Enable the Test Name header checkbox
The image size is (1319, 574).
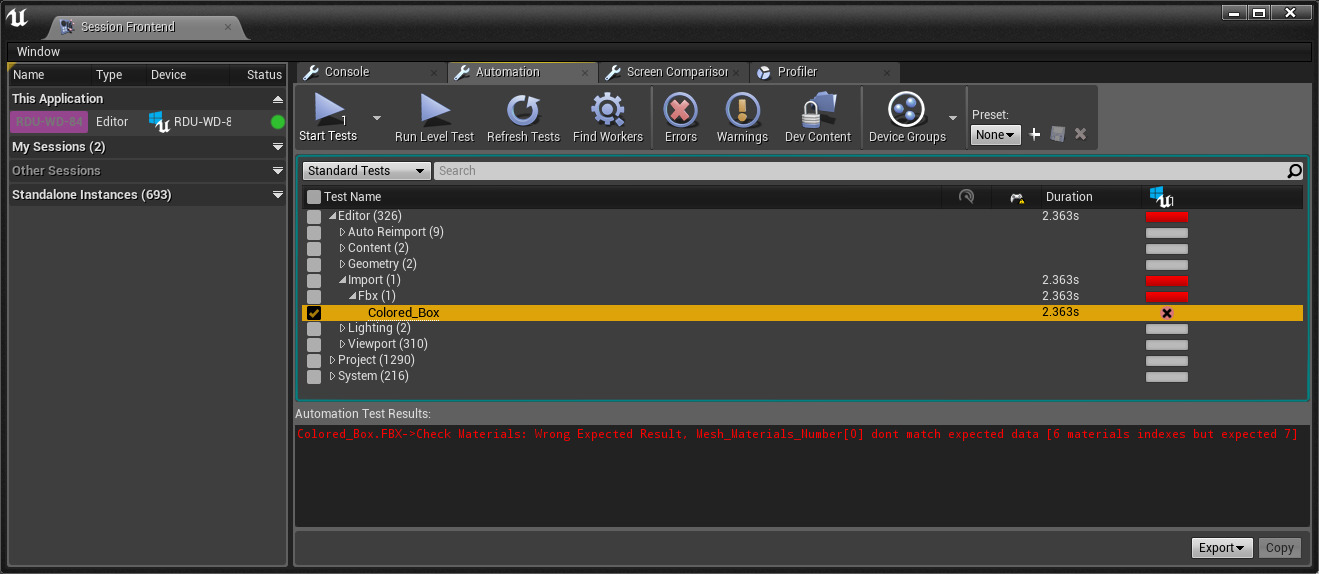[314, 197]
